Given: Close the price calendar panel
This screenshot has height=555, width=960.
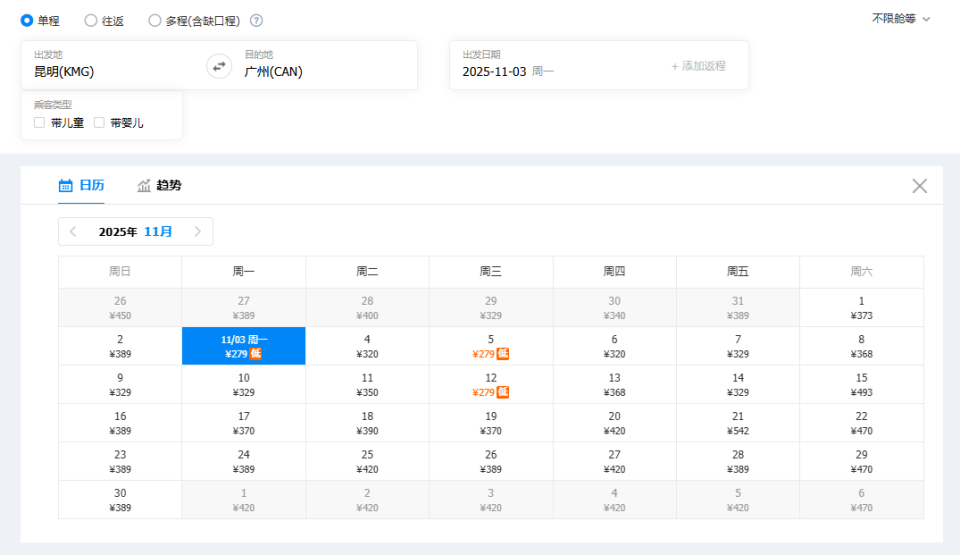Looking at the screenshot, I should [x=920, y=186].
